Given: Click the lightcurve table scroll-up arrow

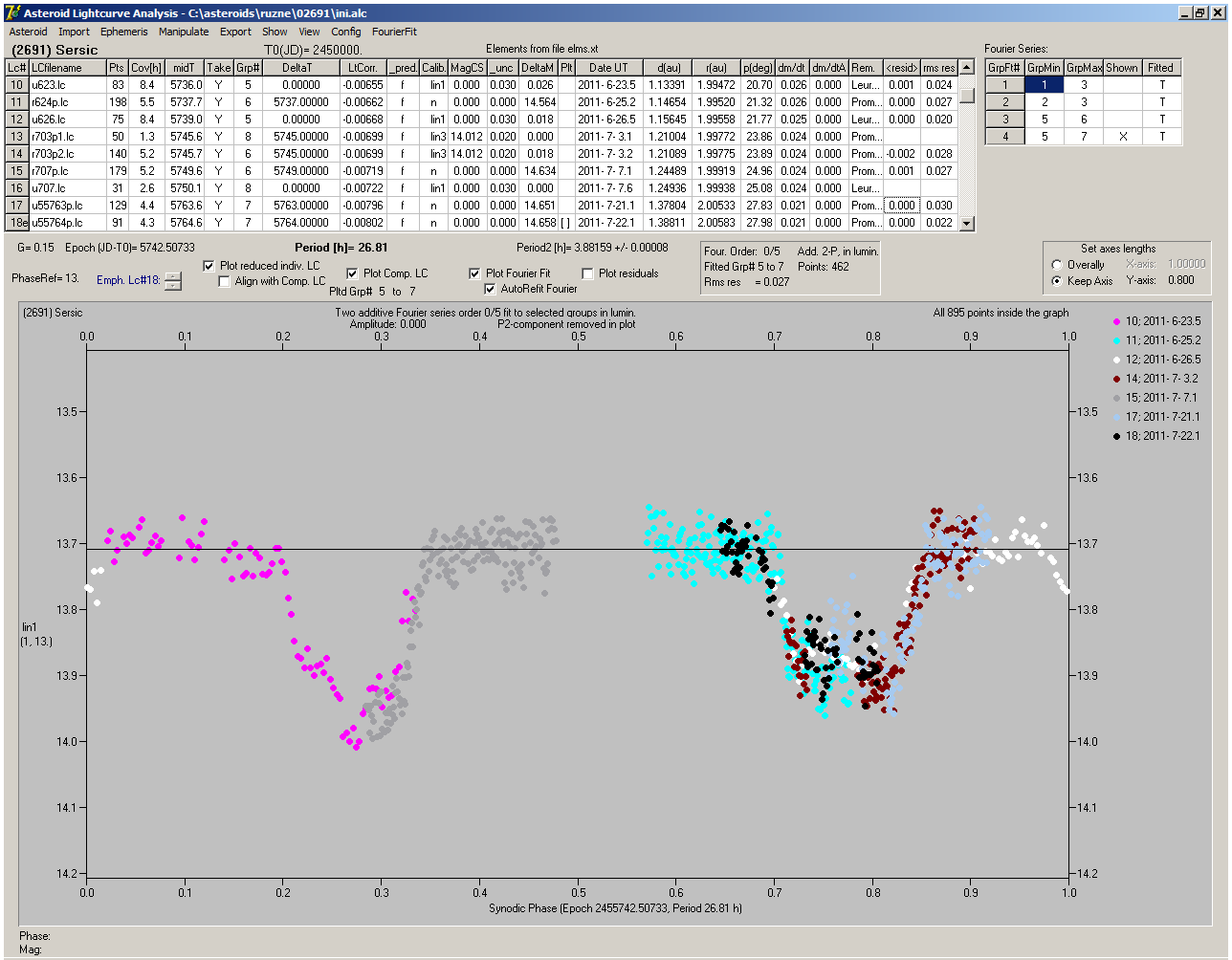Looking at the screenshot, I should coord(967,68).
